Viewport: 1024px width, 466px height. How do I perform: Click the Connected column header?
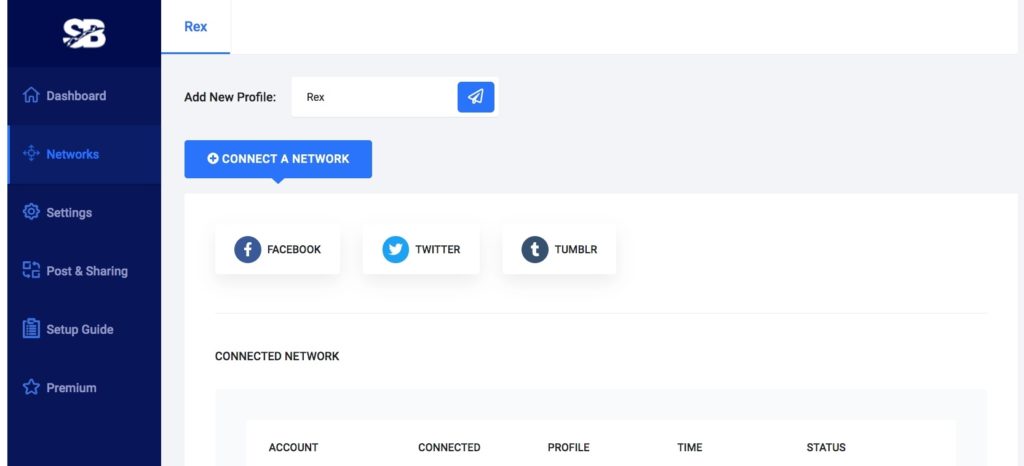(x=449, y=448)
